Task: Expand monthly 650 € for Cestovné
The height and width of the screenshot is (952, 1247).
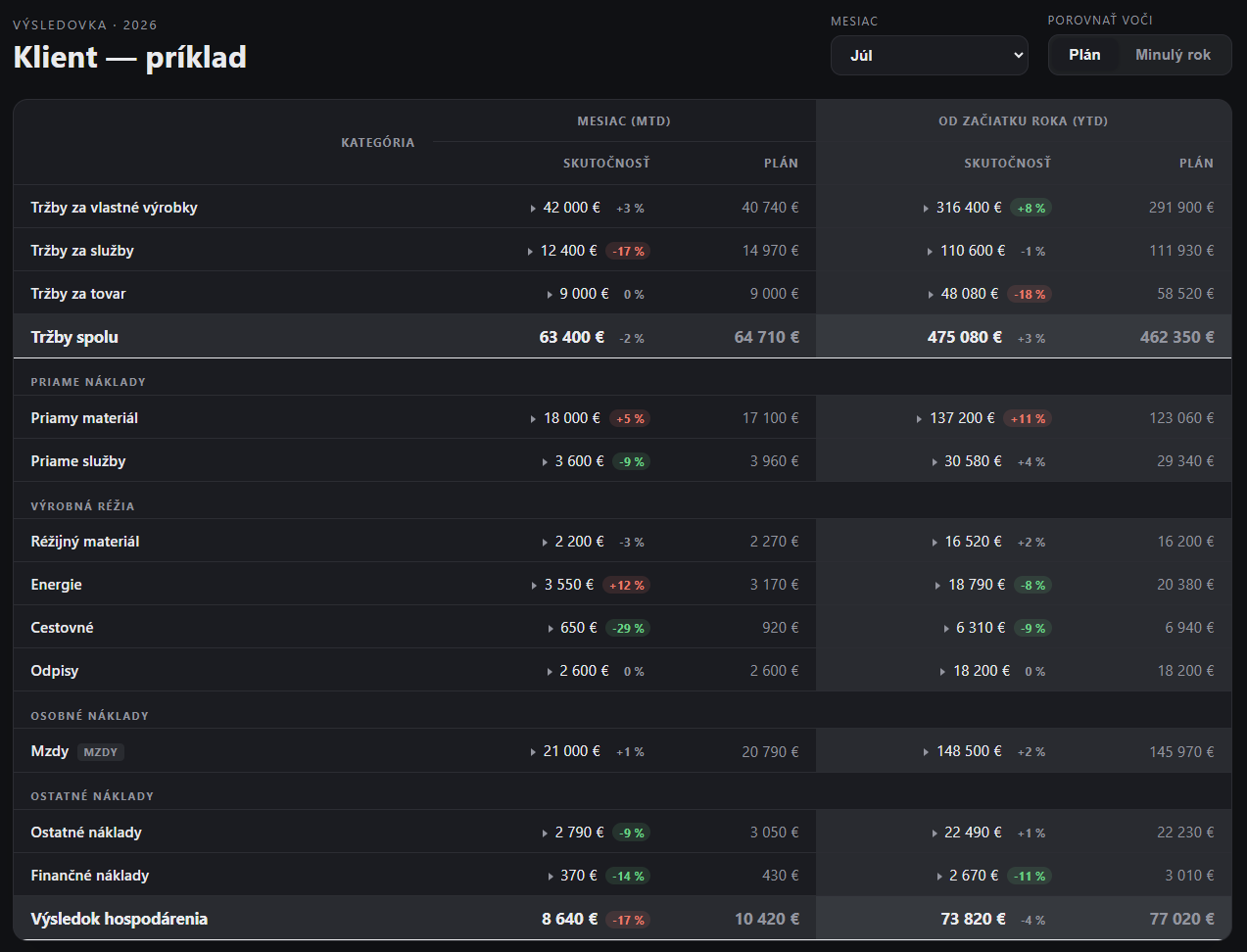Action: click(572, 628)
